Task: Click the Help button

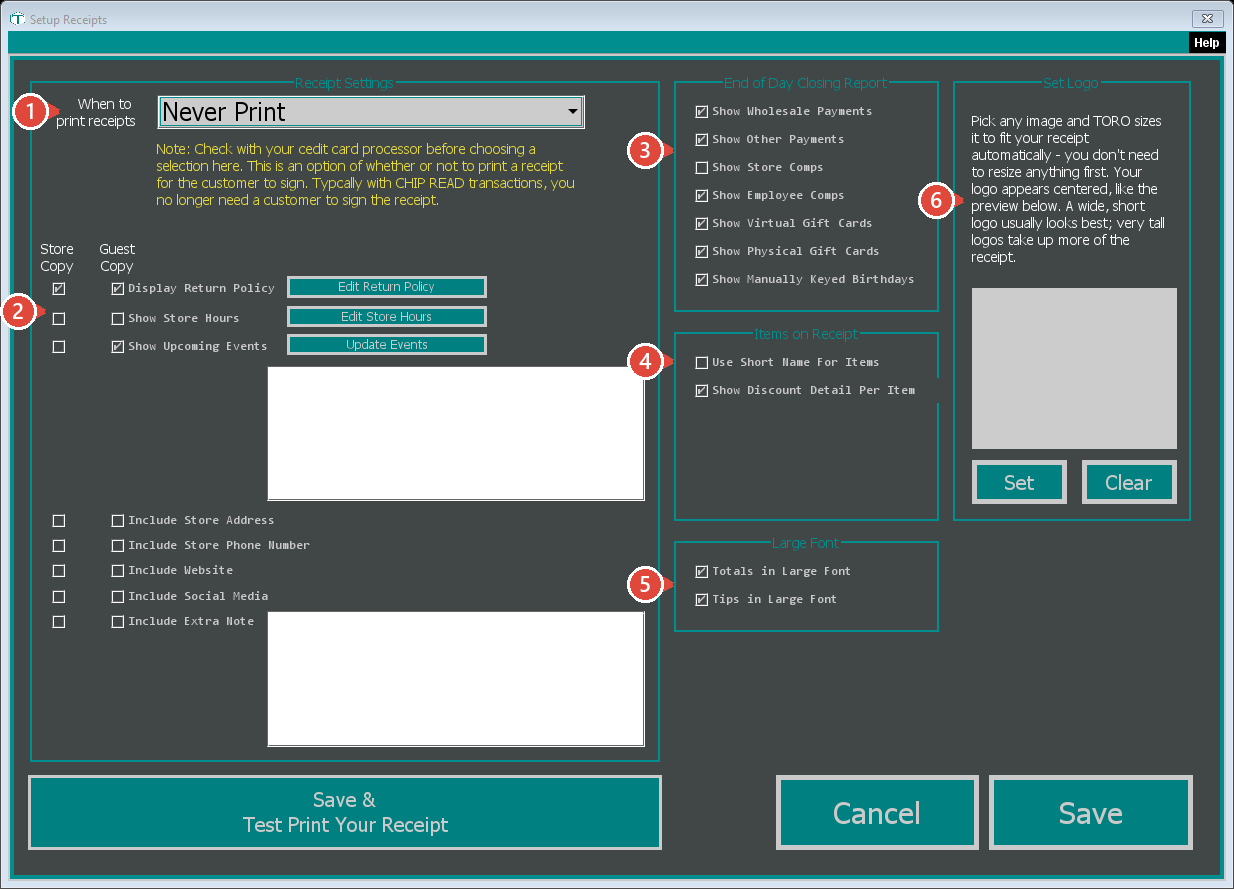Action: click(x=1206, y=43)
